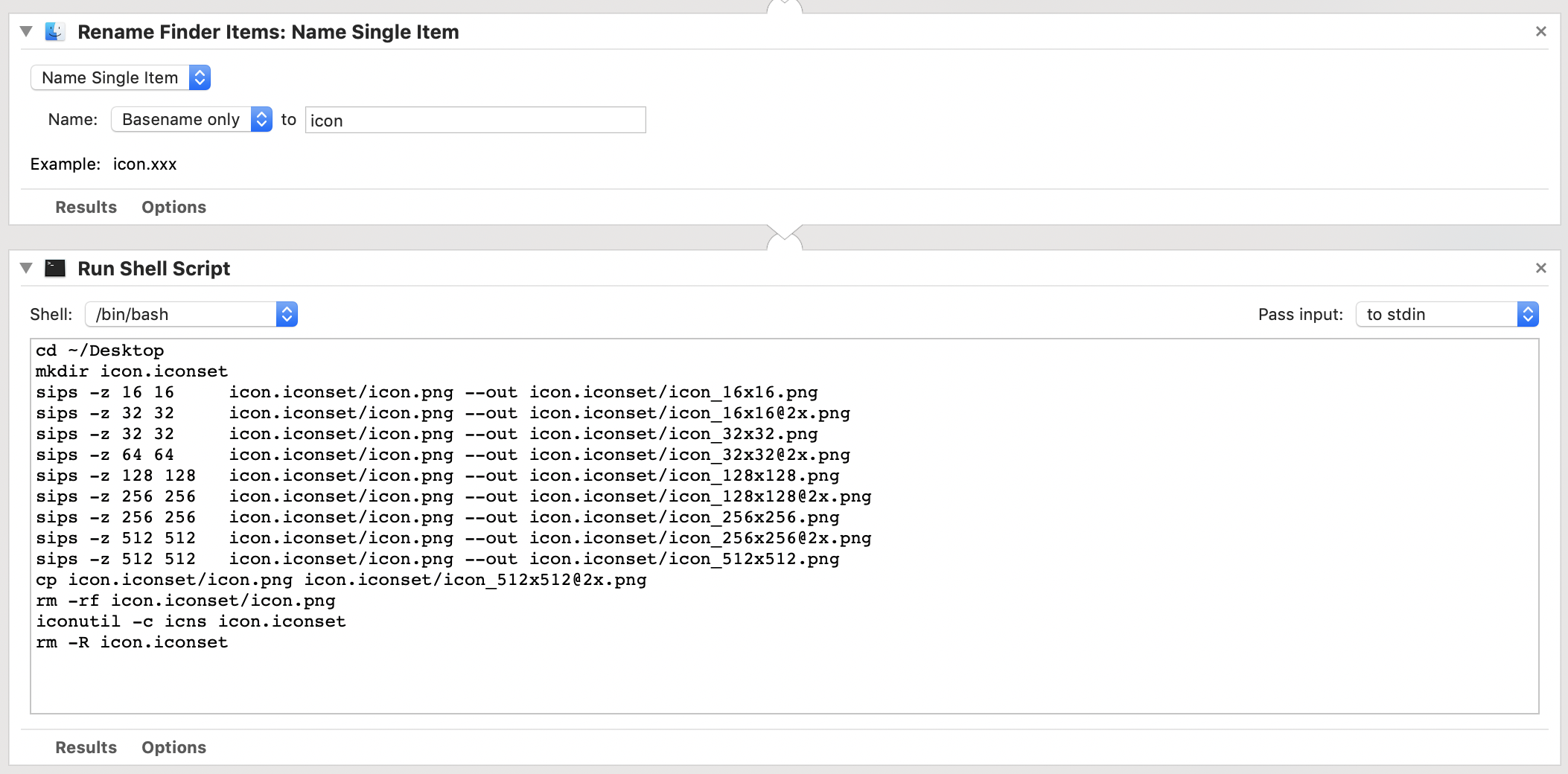1568x774 pixels.
Task: Click the Example icon.xxx text
Action: point(144,164)
